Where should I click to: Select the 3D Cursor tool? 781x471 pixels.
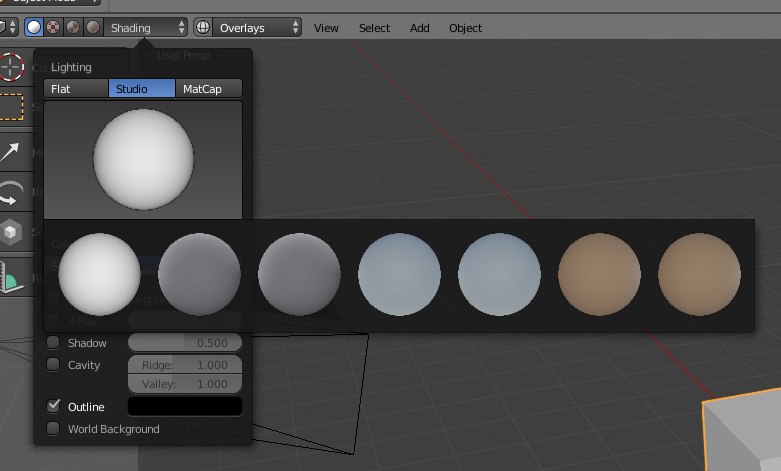tap(11, 67)
